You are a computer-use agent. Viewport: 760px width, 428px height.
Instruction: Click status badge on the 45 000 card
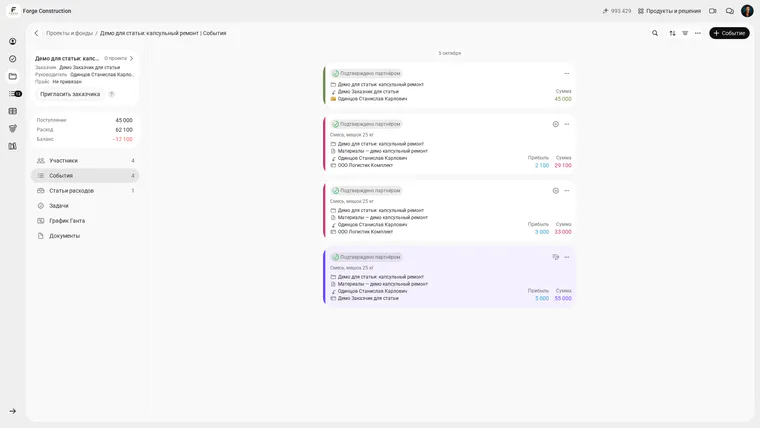coord(366,73)
